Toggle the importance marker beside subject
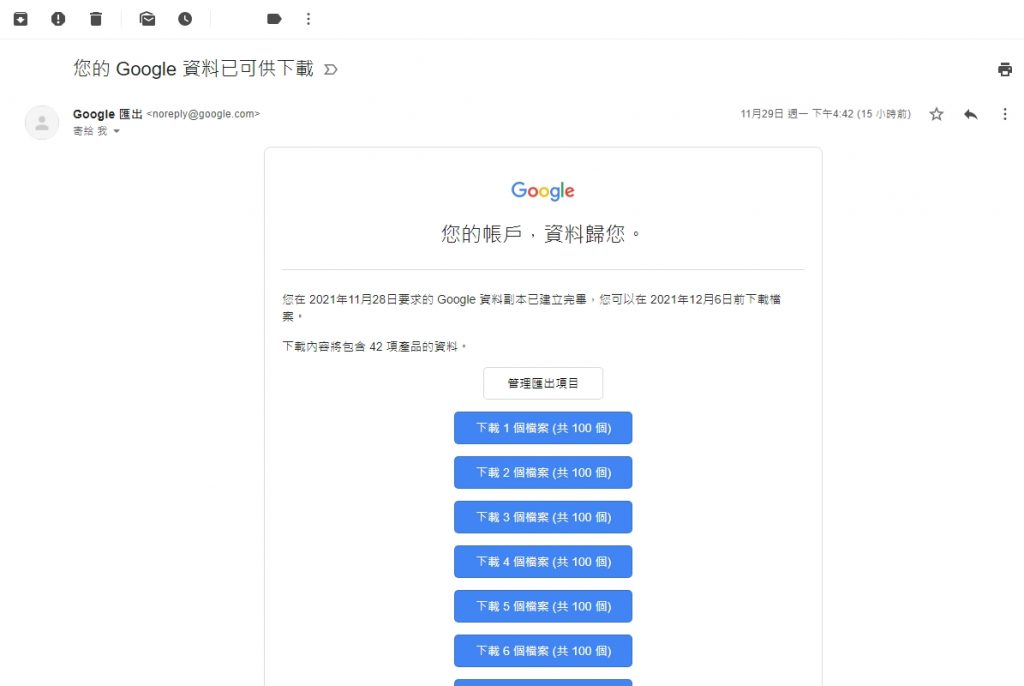The width and height of the screenshot is (1024, 686). [331, 69]
